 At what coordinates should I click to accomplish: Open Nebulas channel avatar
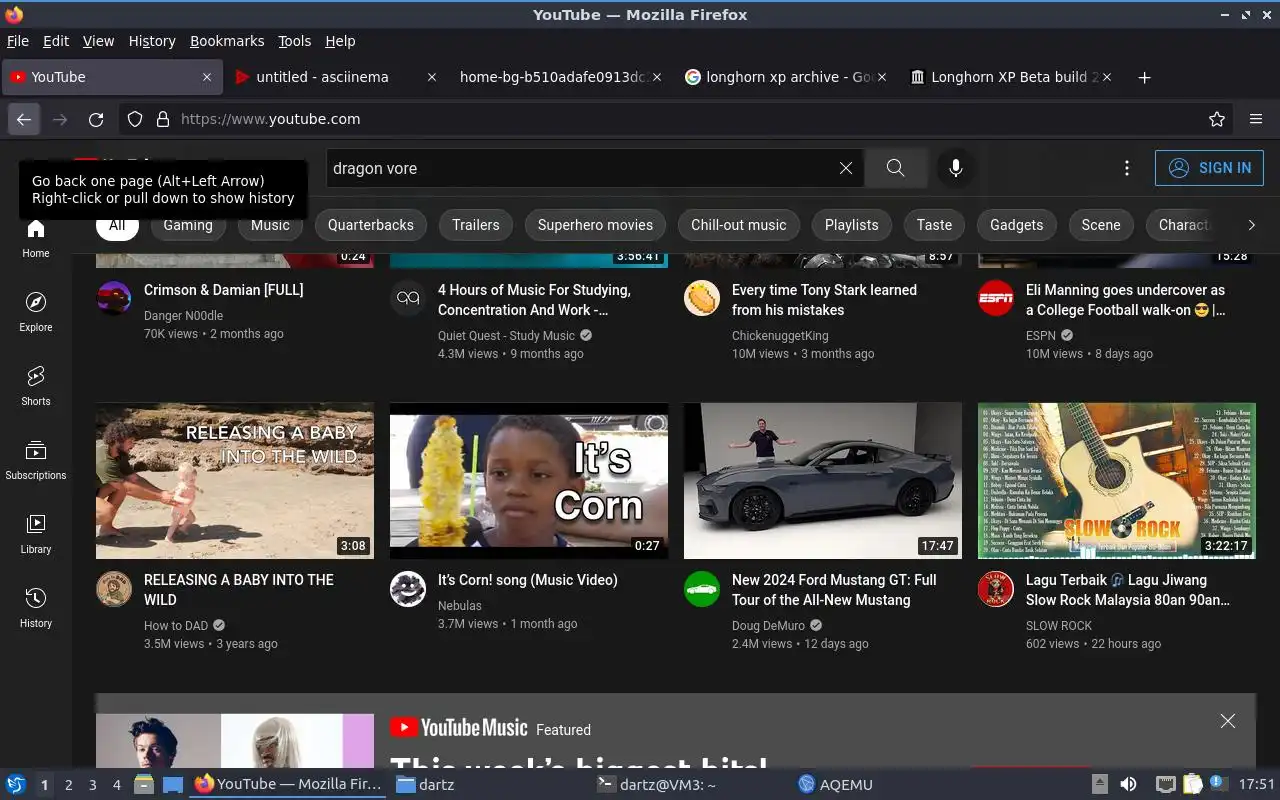pyautogui.click(x=408, y=589)
